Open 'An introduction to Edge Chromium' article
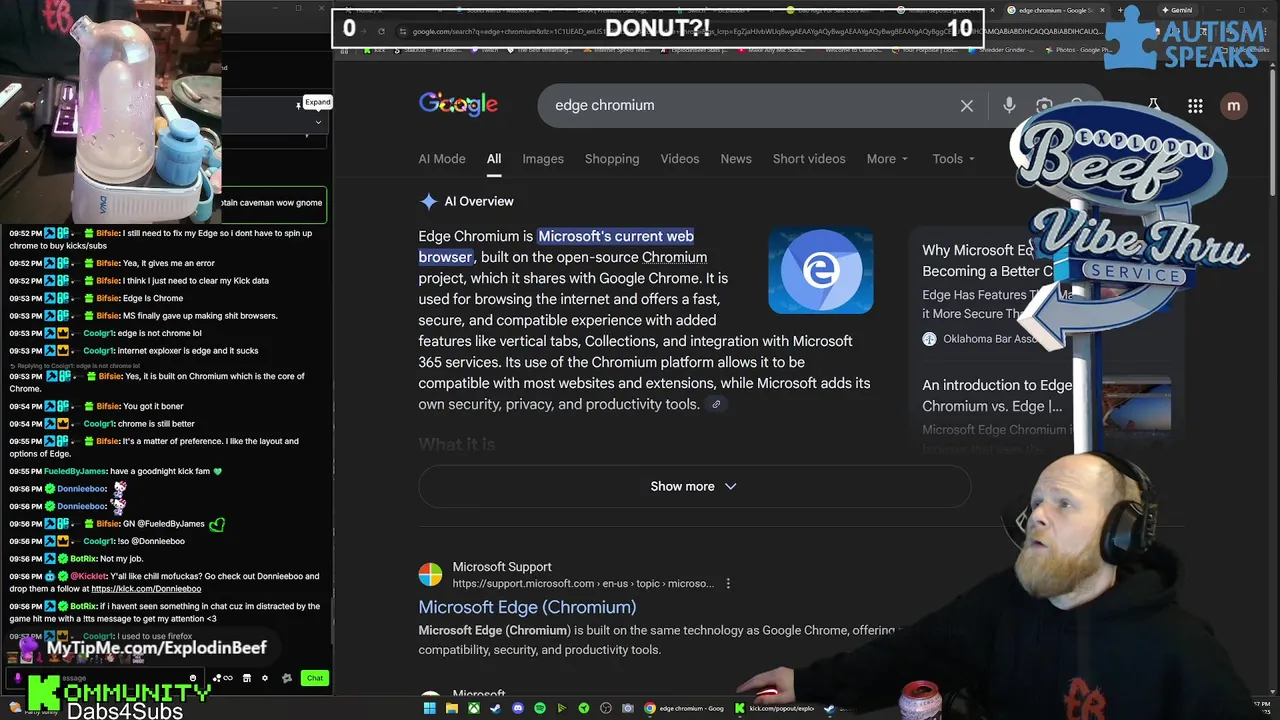Viewport: 1280px width, 720px height. tap(996, 396)
